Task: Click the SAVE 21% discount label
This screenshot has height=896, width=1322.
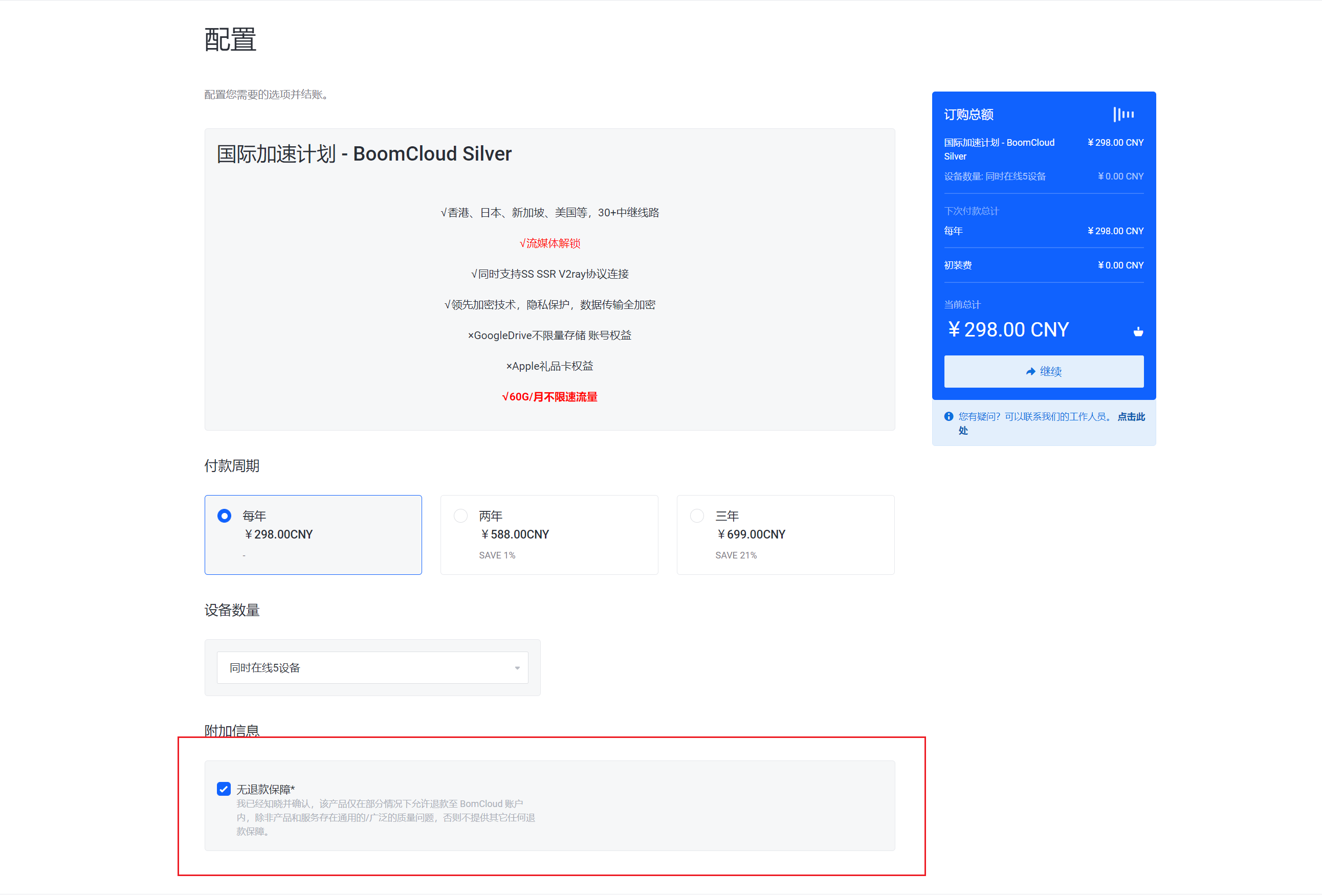Action: pyautogui.click(x=736, y=555)
